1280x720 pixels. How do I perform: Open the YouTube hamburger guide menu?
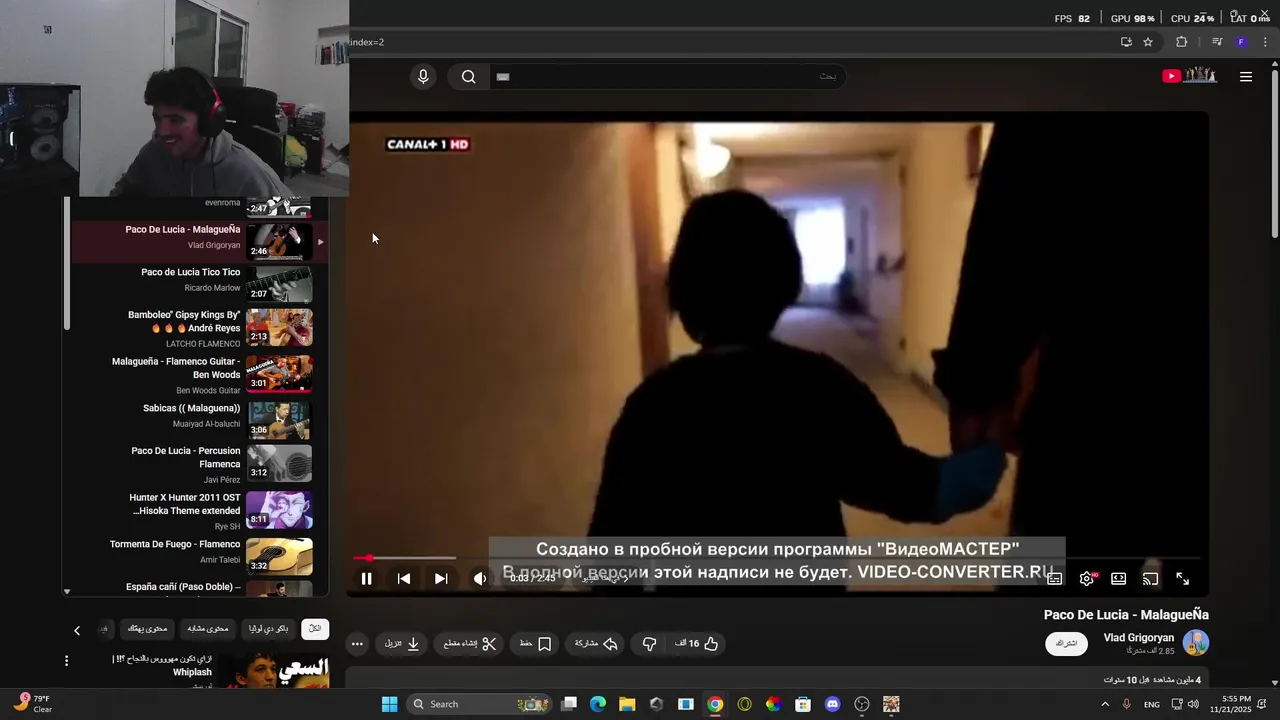(x=1246, y=77)
